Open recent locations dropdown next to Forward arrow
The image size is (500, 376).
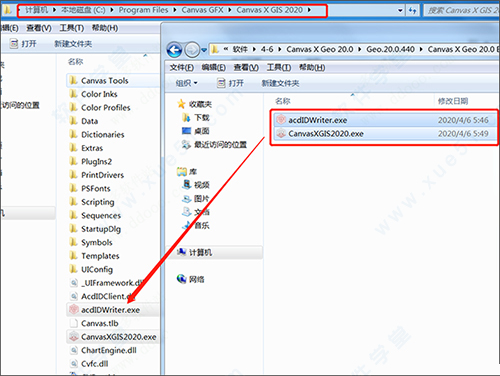204,51
